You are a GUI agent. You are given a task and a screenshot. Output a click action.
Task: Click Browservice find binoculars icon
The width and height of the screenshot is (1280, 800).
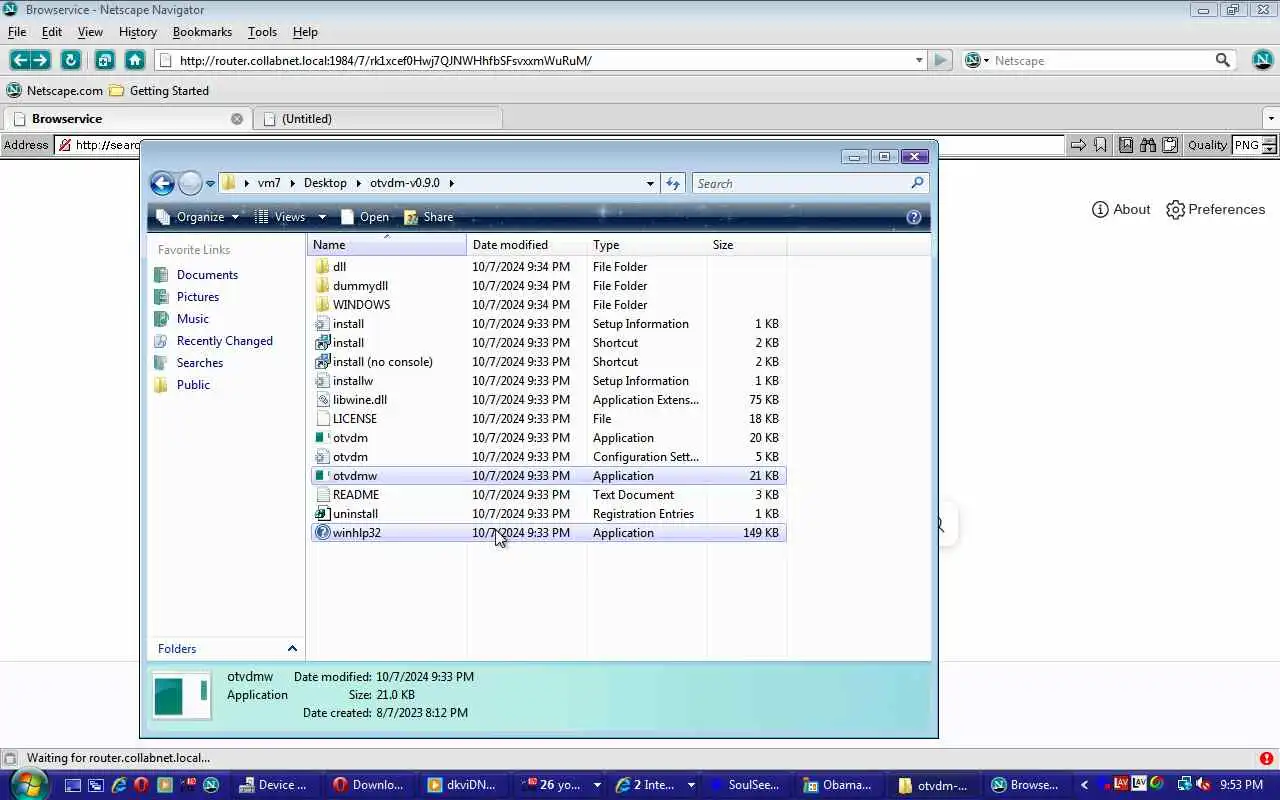pos(1148,145)
